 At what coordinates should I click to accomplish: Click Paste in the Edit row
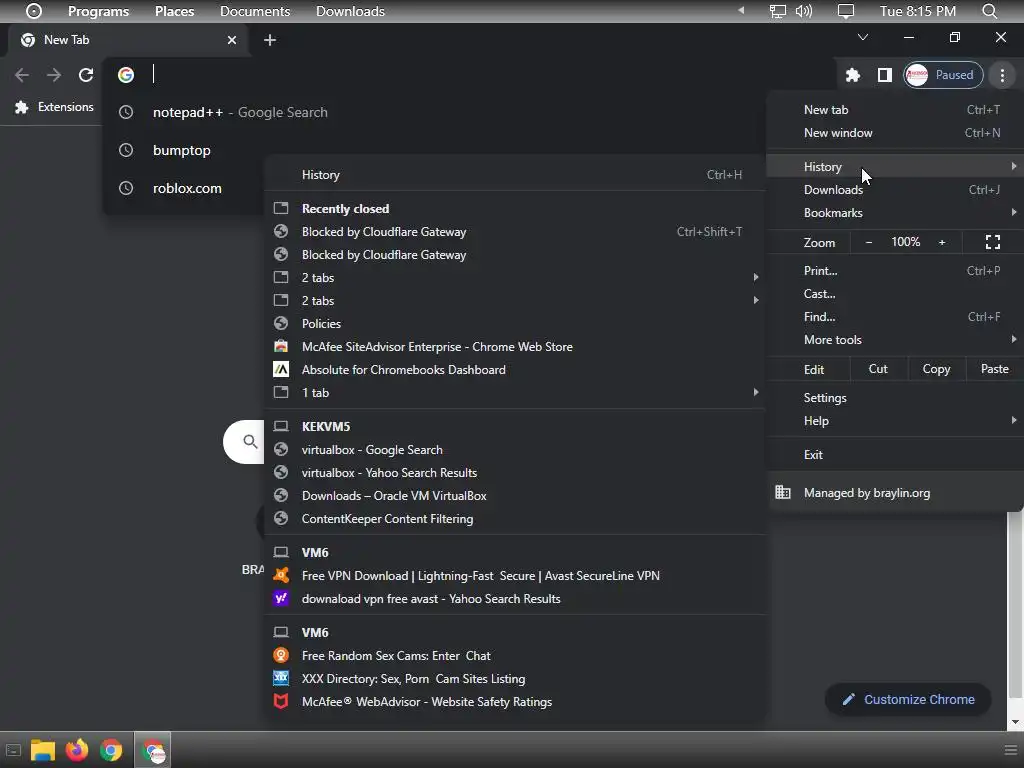[994, 369]
